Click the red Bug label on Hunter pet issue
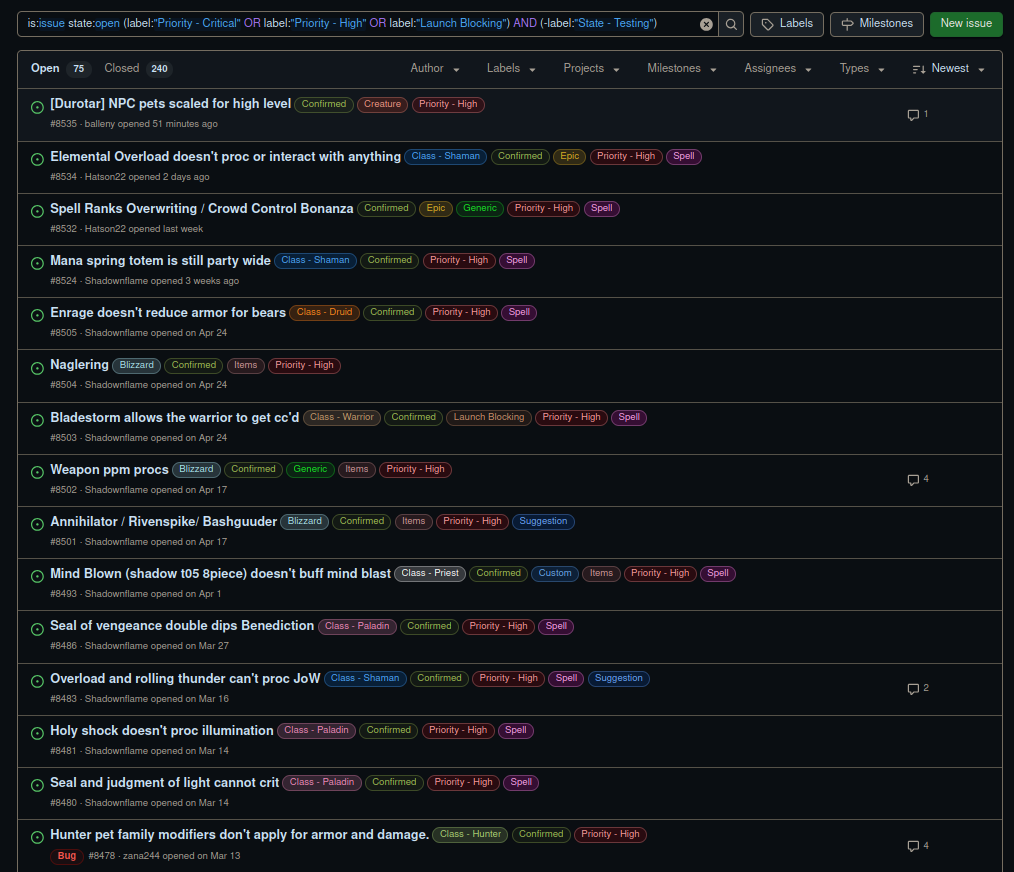 pyautogui.click(x=67, y=856)
